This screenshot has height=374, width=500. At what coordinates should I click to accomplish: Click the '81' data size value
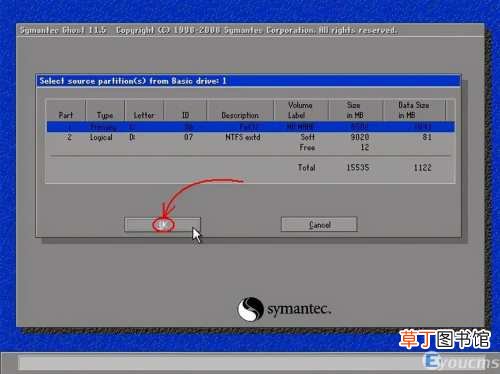427,137
